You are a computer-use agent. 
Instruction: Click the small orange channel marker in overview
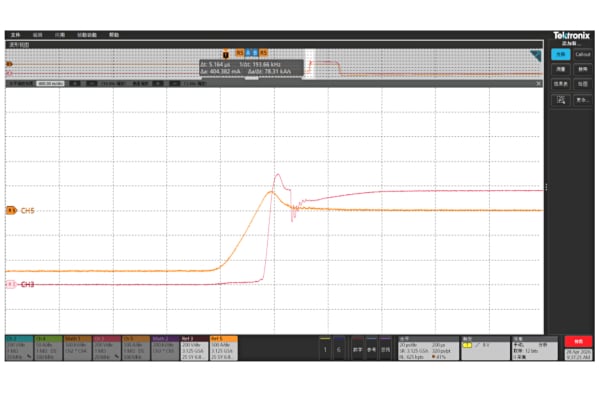[x=9, y=64]
